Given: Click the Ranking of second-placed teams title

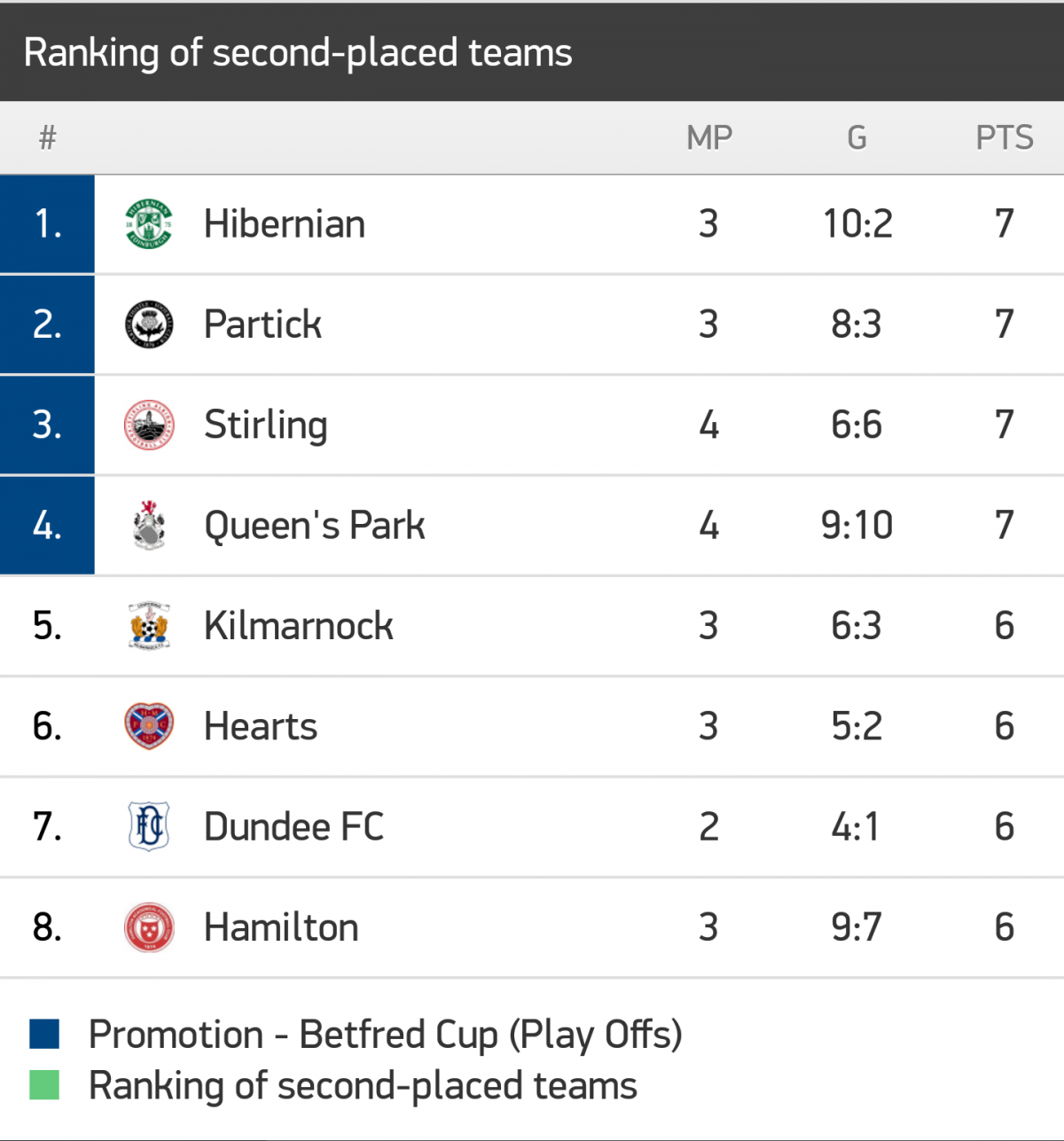Looking at the screenshot, I should 298,52.
